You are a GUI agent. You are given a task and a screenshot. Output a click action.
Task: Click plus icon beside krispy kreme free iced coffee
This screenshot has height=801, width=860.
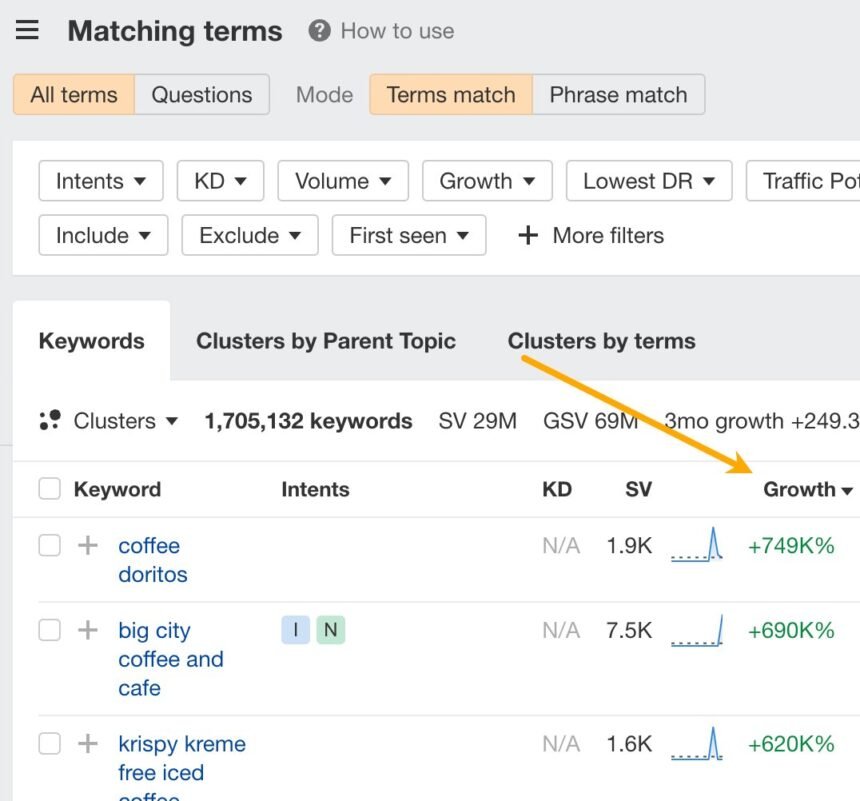(x=89, y=744)
